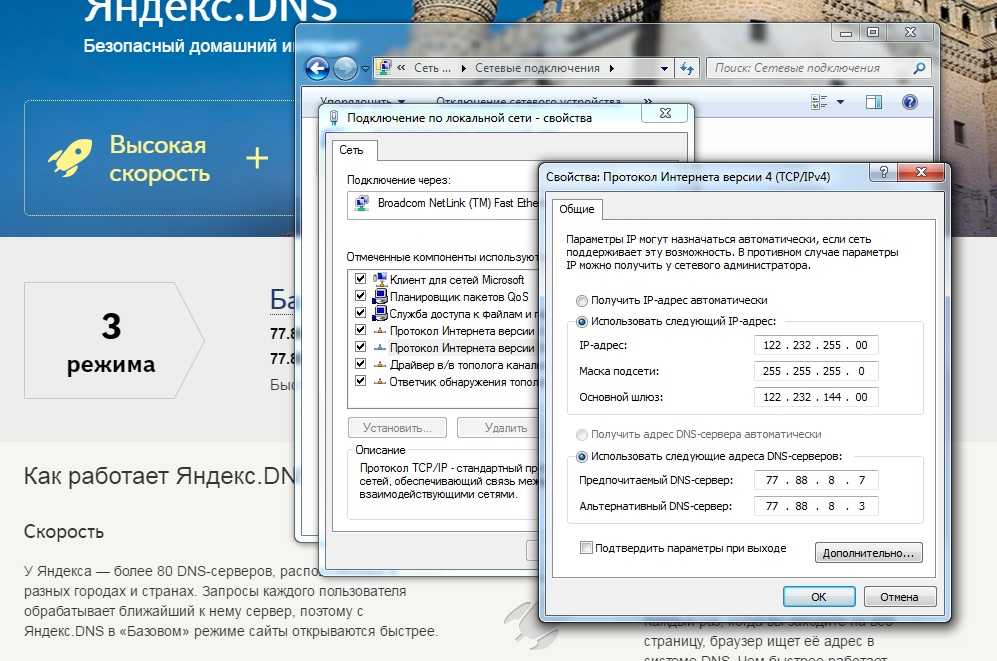The image size is (997, 661).
Task: Open the view options dropdown arrow
Action: (x=840, y=102)
